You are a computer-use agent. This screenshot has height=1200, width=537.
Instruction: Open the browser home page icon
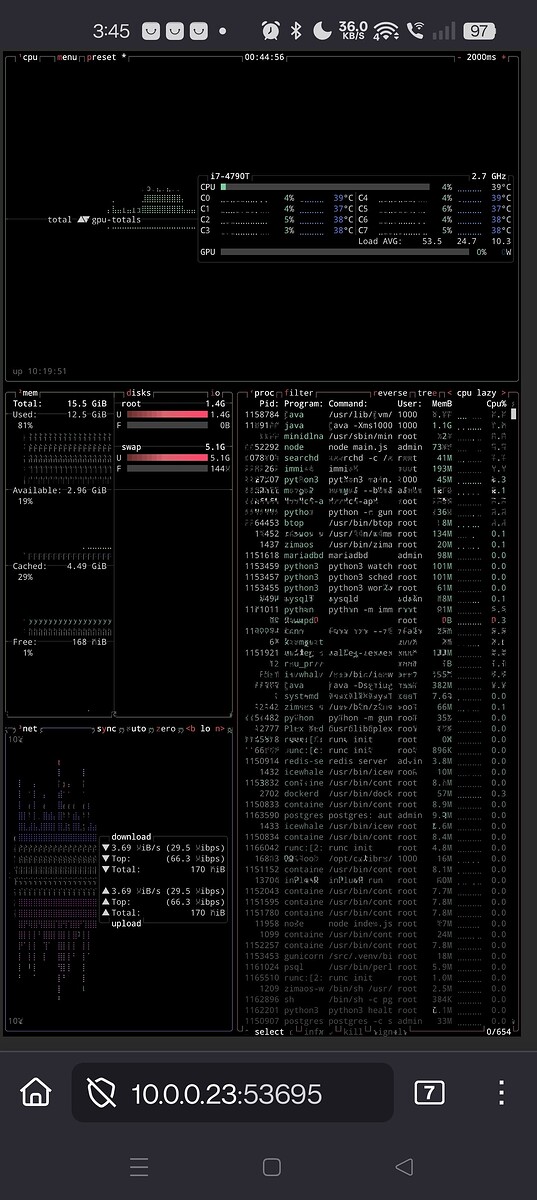[36, 1091]
